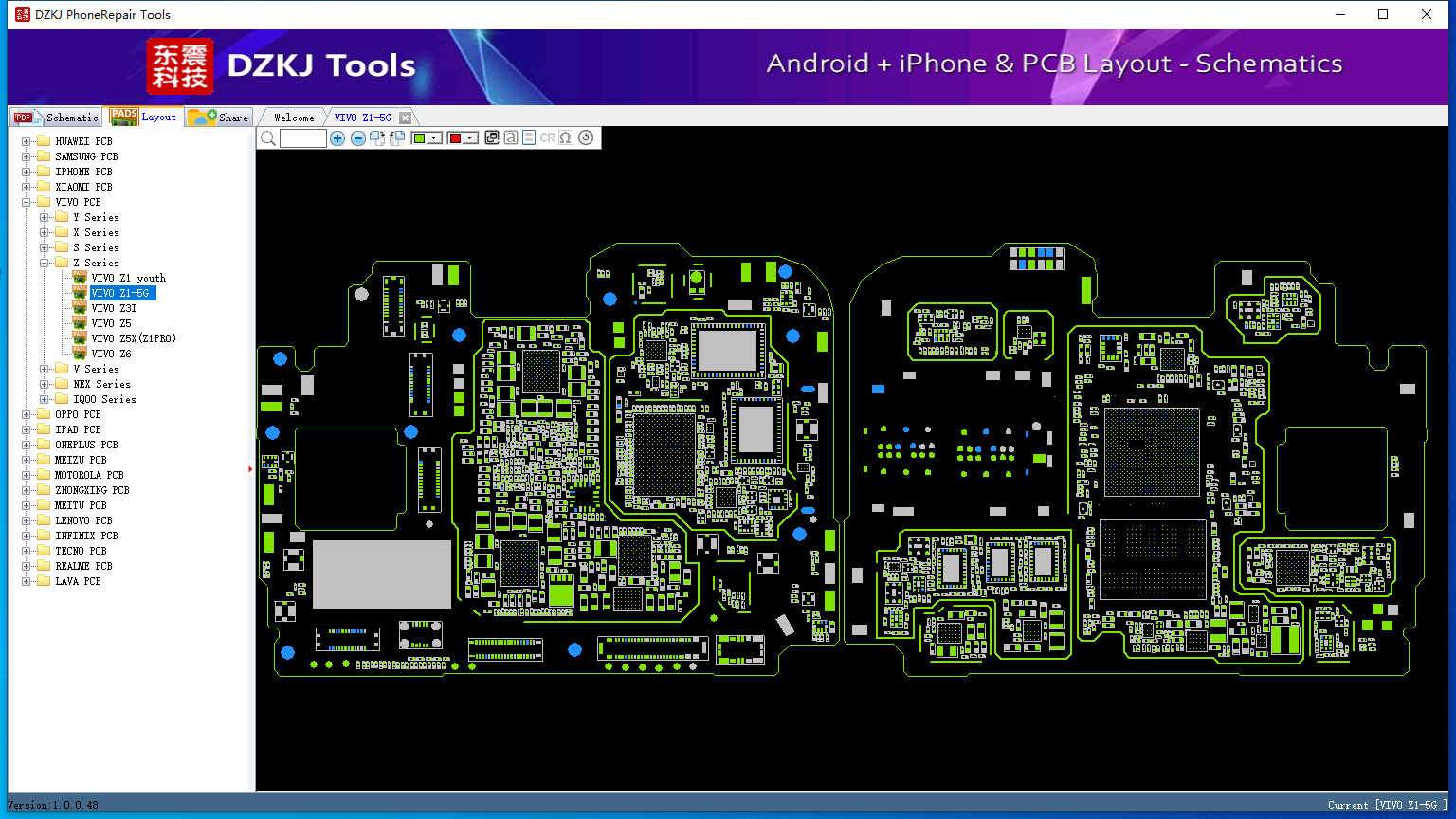Select the REALME PCB folder label
This screenshot has height=819, width=1456.
[83, 566]
